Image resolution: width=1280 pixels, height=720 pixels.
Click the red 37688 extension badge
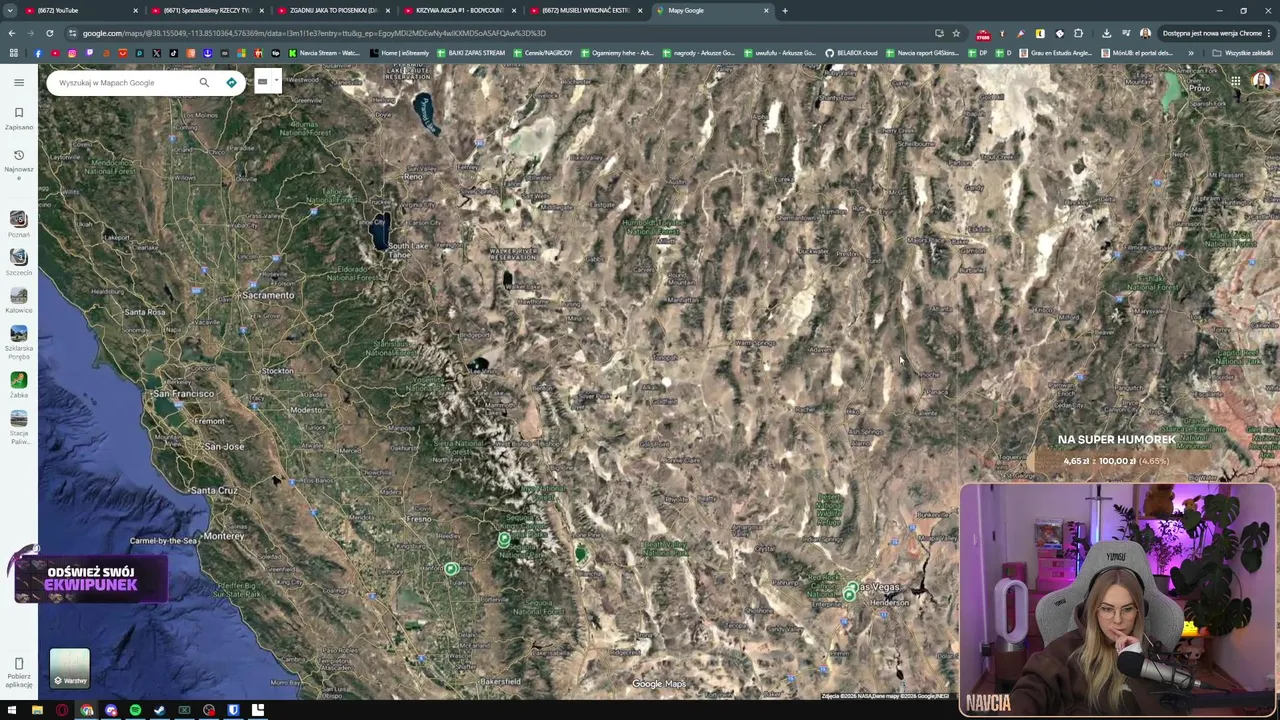point(983,34)
